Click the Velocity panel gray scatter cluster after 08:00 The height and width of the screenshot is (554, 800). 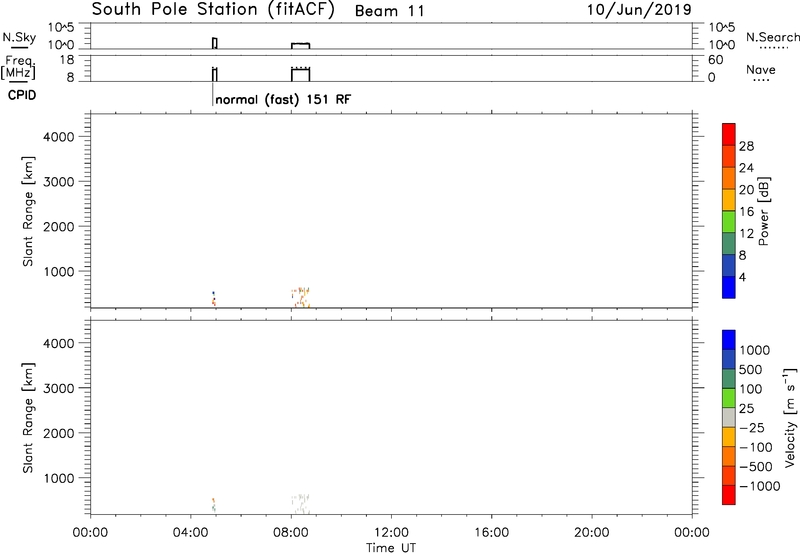point(301,503)
